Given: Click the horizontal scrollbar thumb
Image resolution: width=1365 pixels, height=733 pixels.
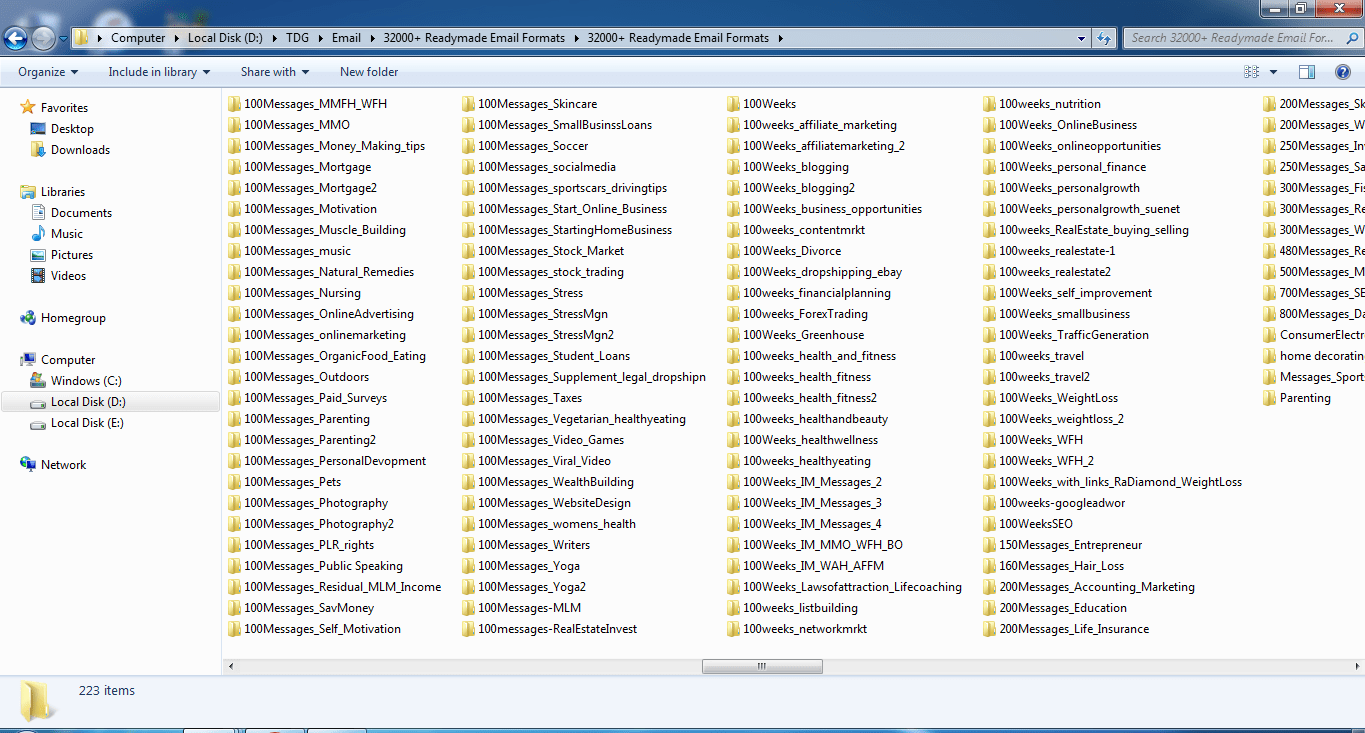Looking at the screenshot, I should click(761, 666).
